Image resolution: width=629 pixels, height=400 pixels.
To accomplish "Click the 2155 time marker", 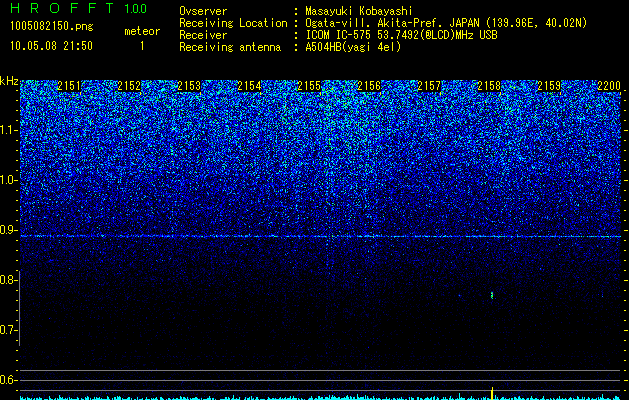I will (309, 86).
